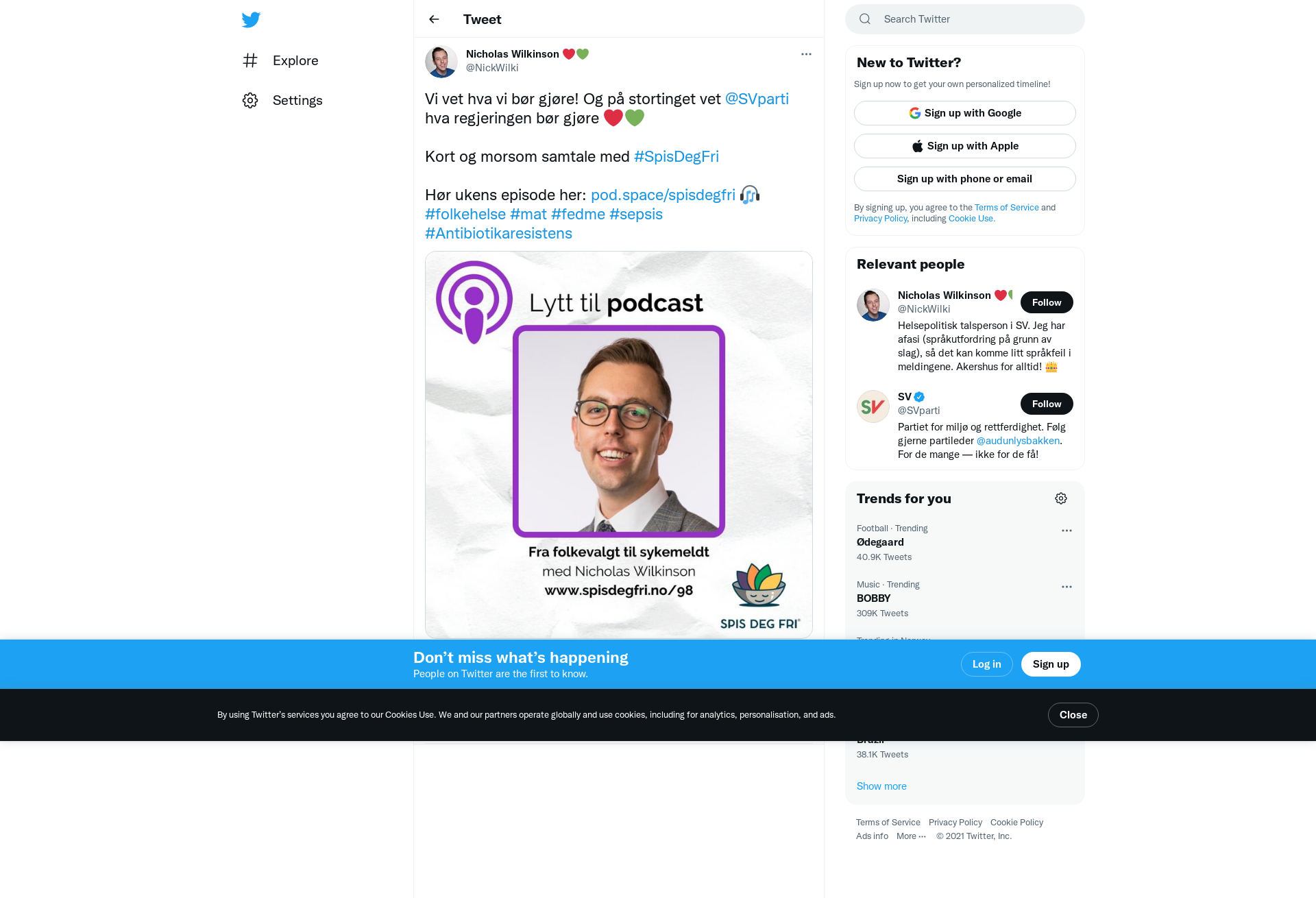Open the pod.space/spisdegfri link
Viewport: 1316px width, 898px height.
pyautogui.click(x=663, y=195)
